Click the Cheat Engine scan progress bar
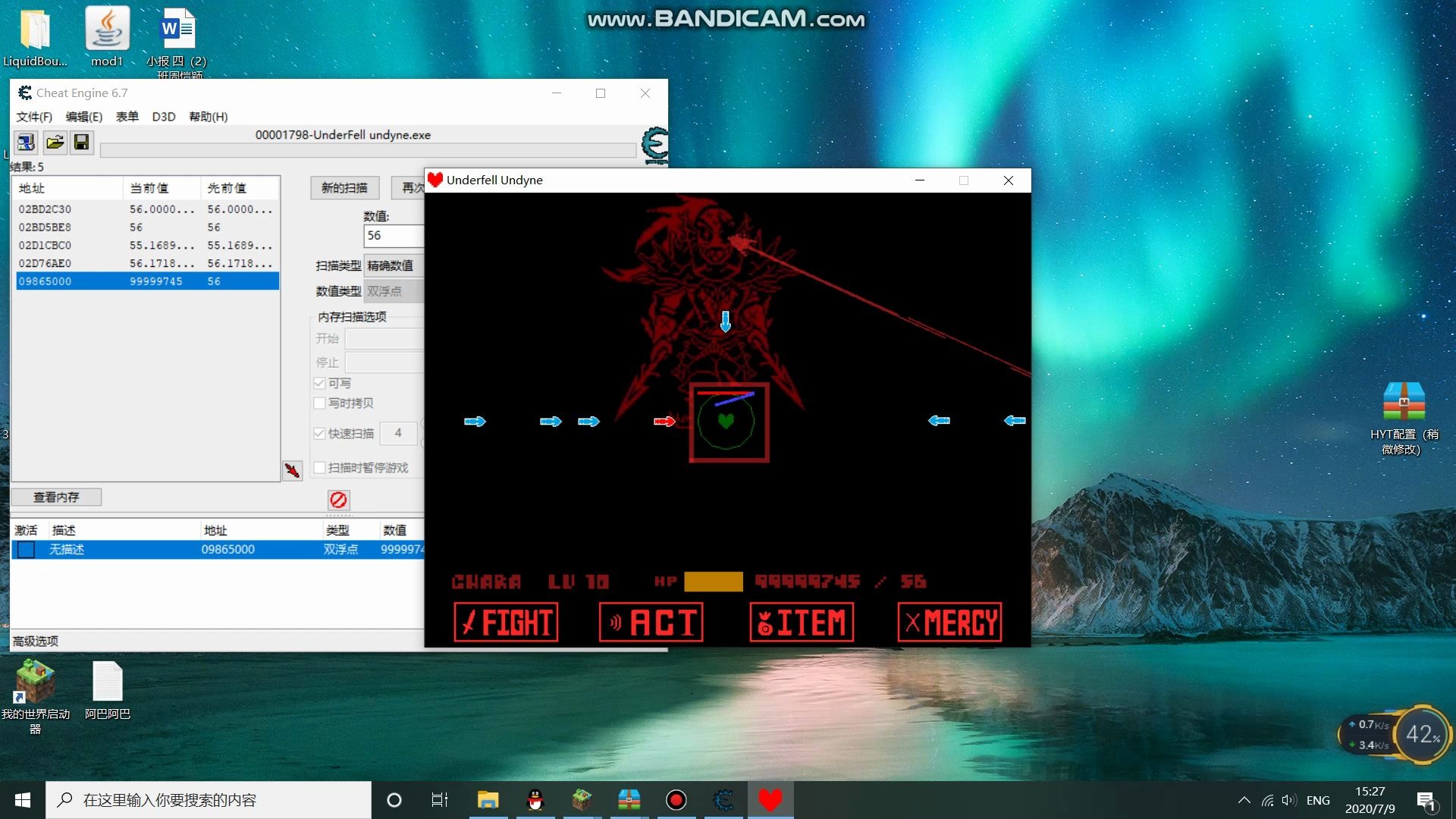The height and width of the screenshot is (819, 1456). click(368, 150)
